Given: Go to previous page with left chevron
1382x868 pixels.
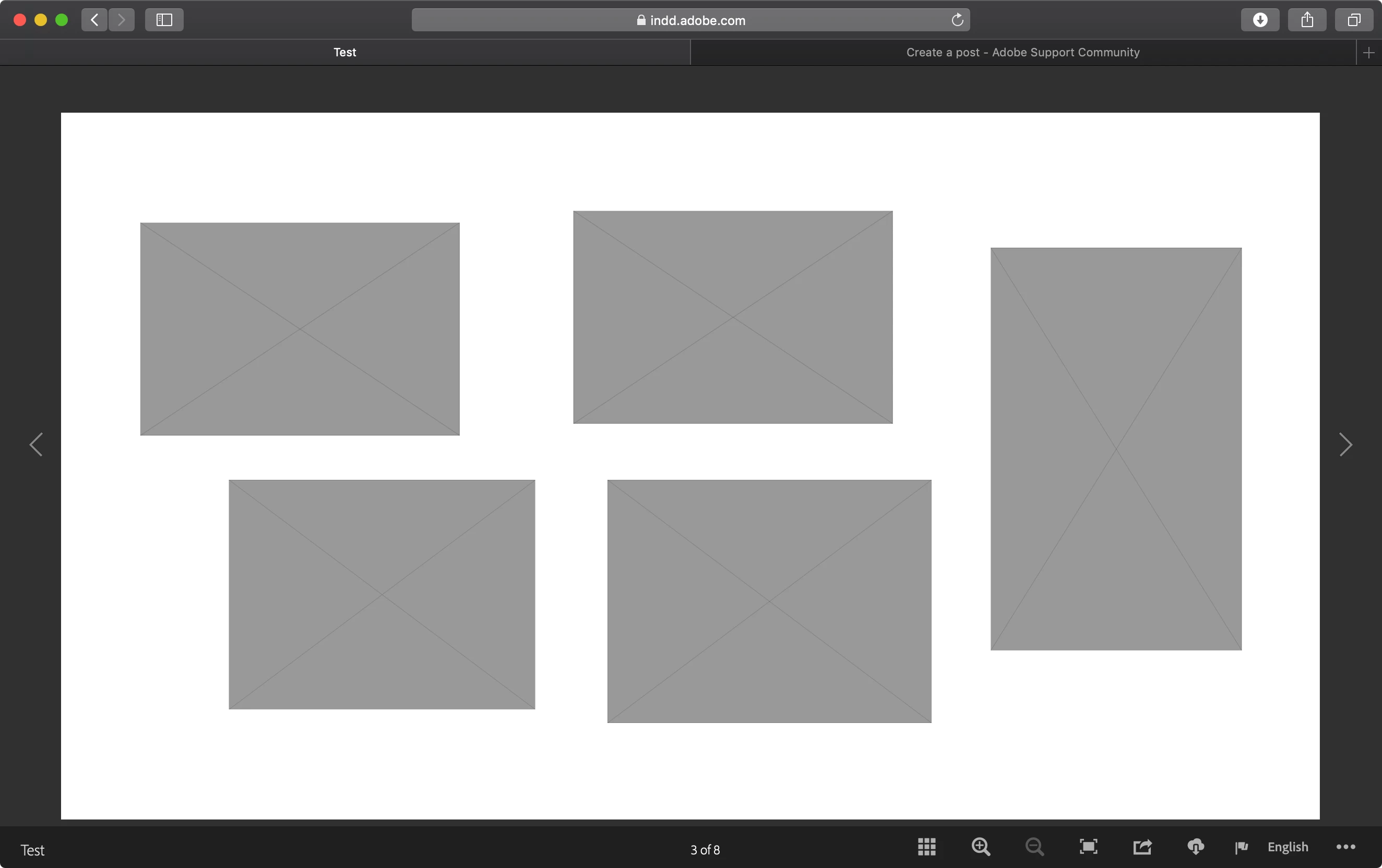Looking at the screenshot, I should 36,444.
